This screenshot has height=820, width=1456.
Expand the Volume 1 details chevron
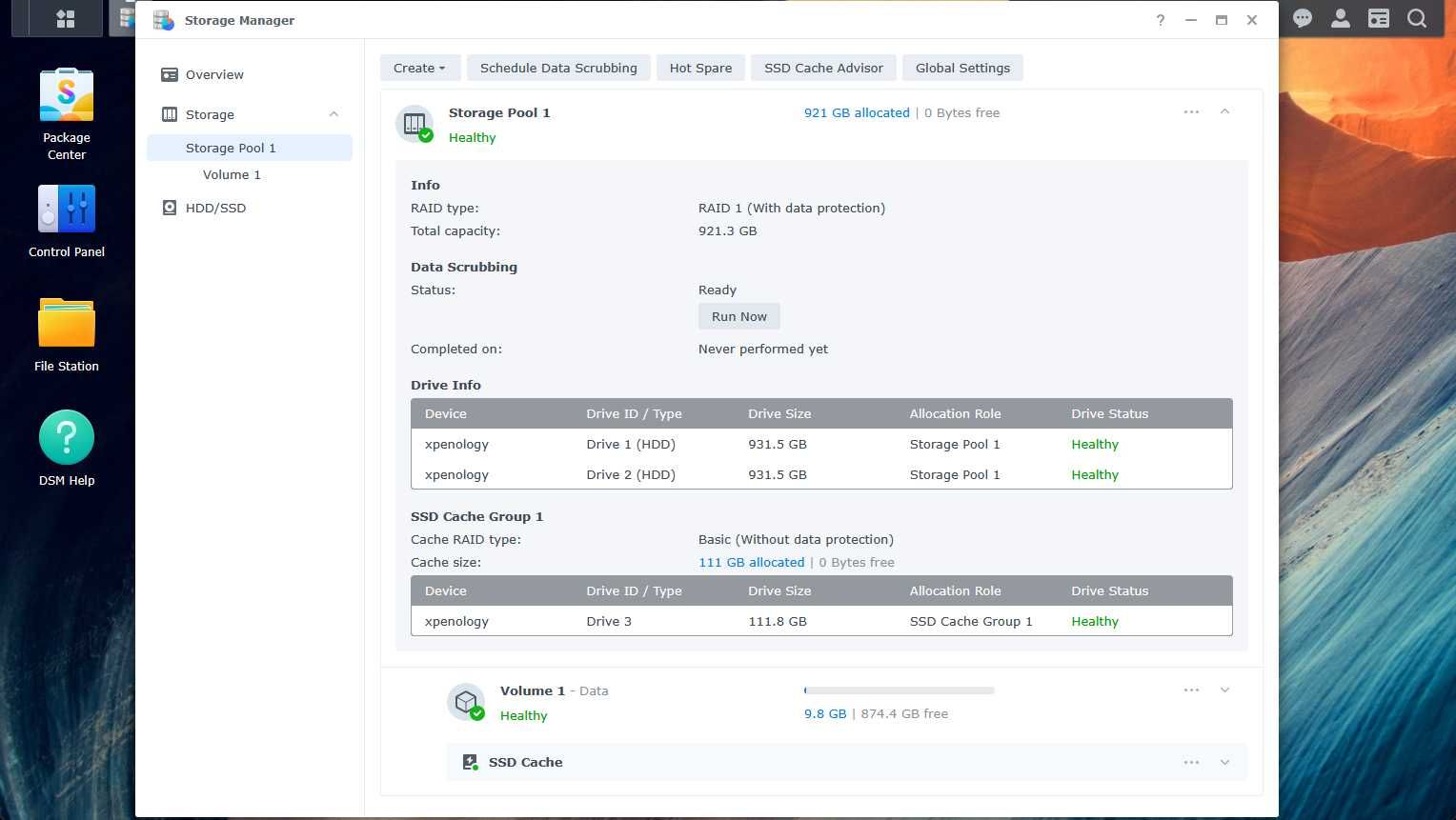tap(1225, 690)
